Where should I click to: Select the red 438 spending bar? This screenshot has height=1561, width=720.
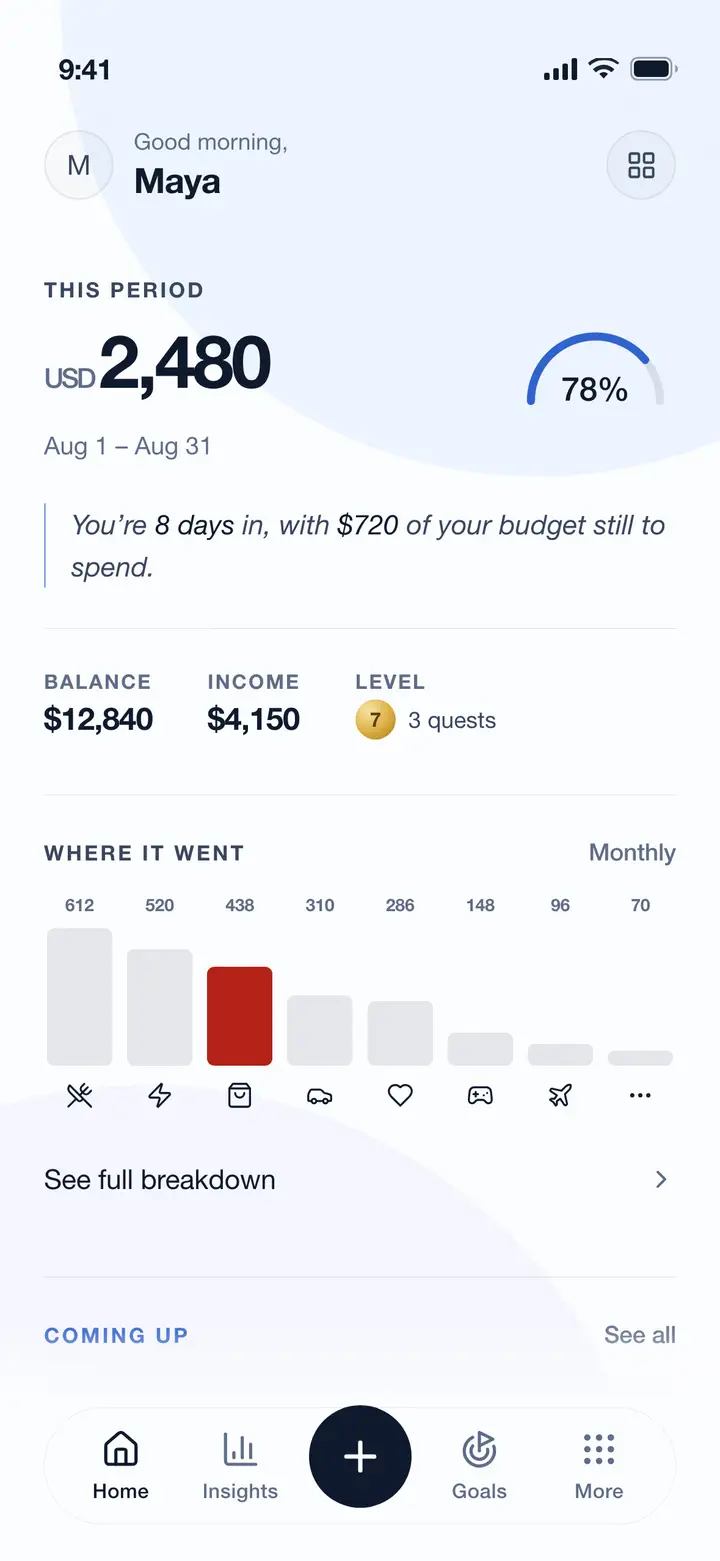pyautogui.click(x=240, y=1016)
